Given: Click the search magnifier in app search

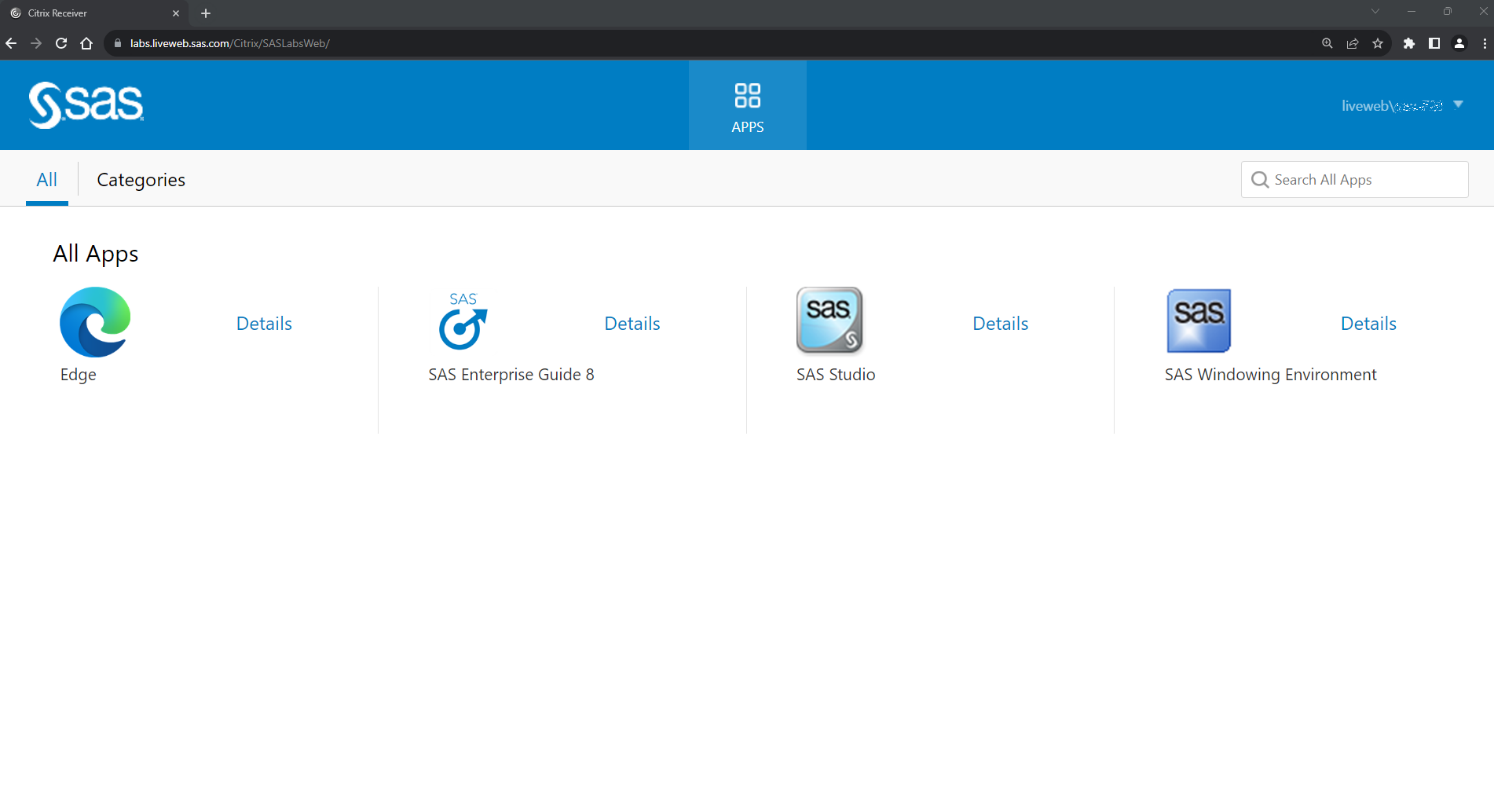Looking at the screenshot, I should 1260,180.
